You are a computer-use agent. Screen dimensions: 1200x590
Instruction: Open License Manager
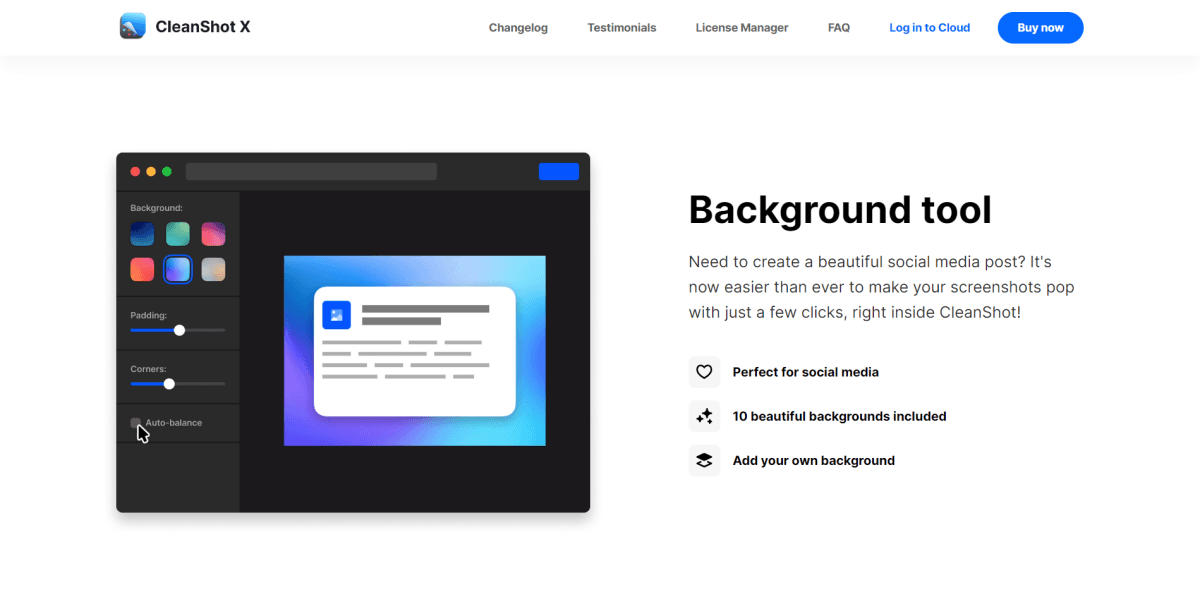[742, 28]
